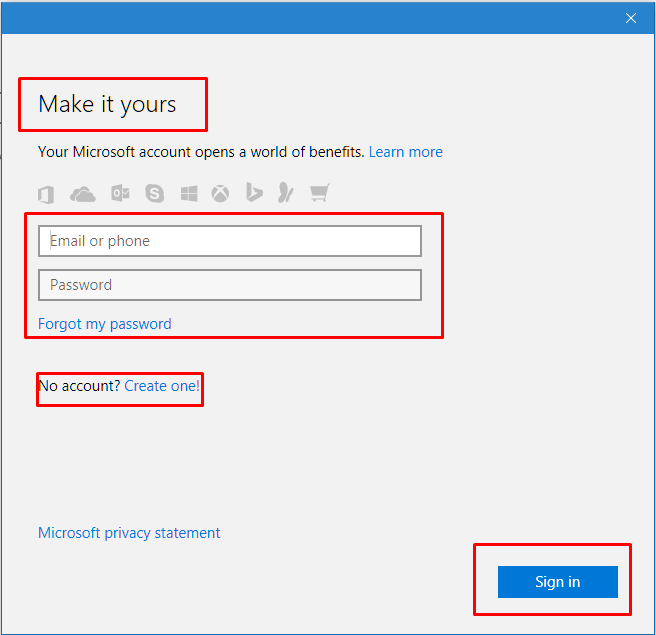Click the Skype icon
This screenshot has height=635, width=656.
154,193
